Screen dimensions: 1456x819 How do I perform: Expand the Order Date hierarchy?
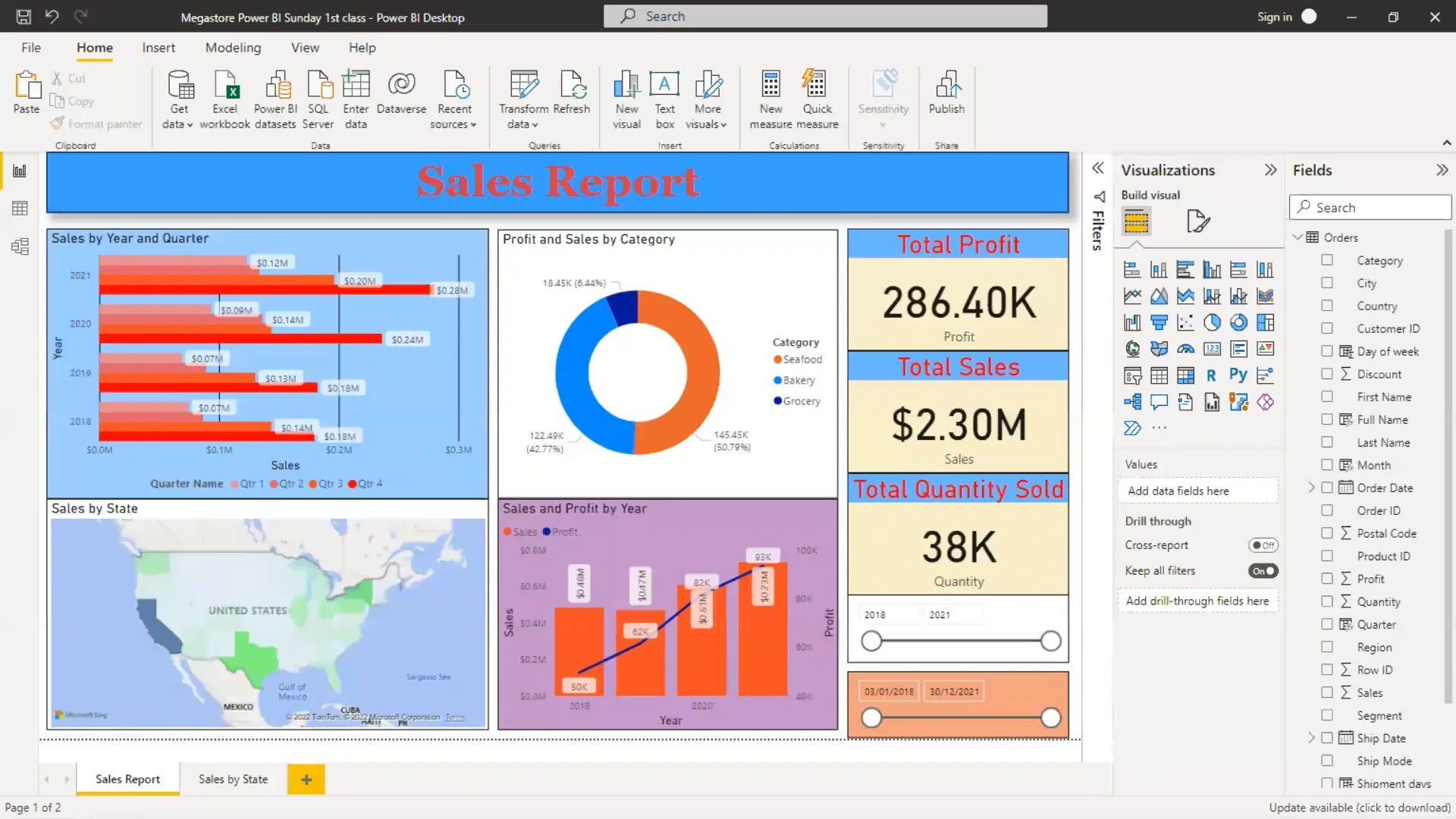tap(1311, 488)
